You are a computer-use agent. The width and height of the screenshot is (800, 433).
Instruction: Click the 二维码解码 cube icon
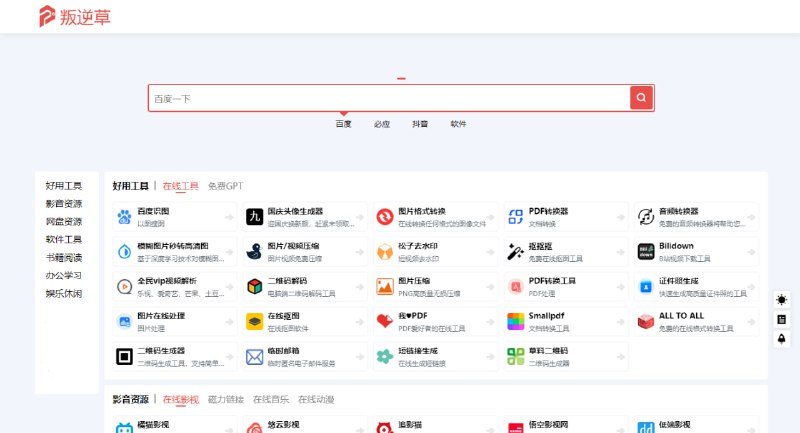click(255, 287)
